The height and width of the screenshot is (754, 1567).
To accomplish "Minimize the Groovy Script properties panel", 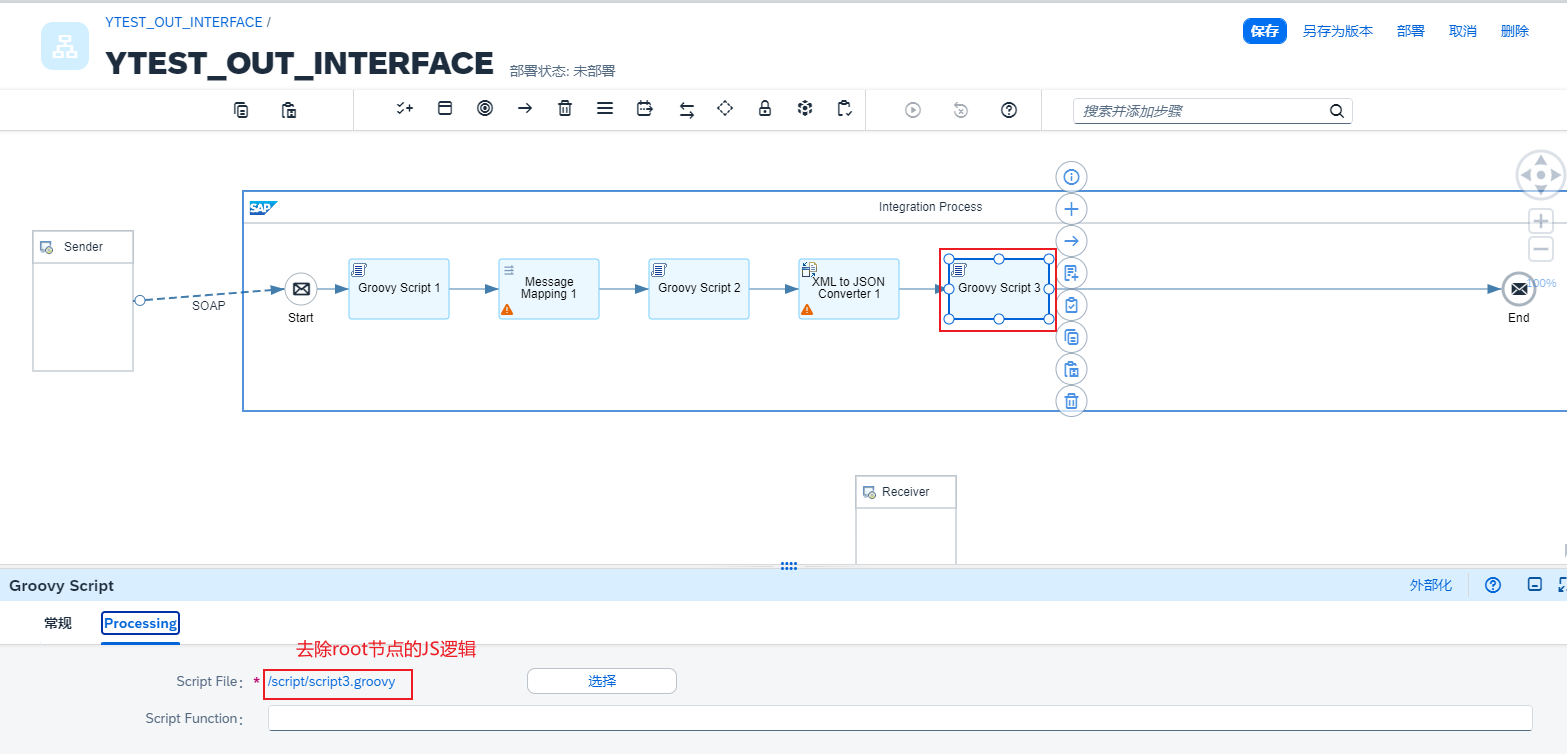I will point(1534,585).
